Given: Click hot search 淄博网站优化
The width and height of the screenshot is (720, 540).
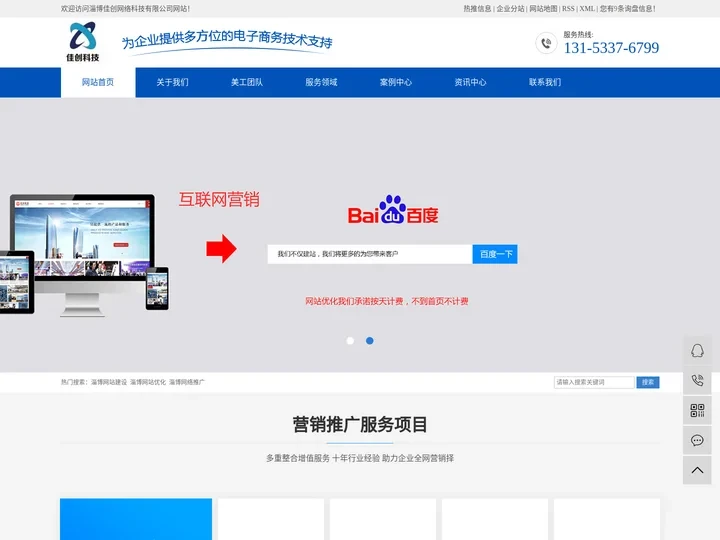Looking at the screenshot, I should [148, 382].
